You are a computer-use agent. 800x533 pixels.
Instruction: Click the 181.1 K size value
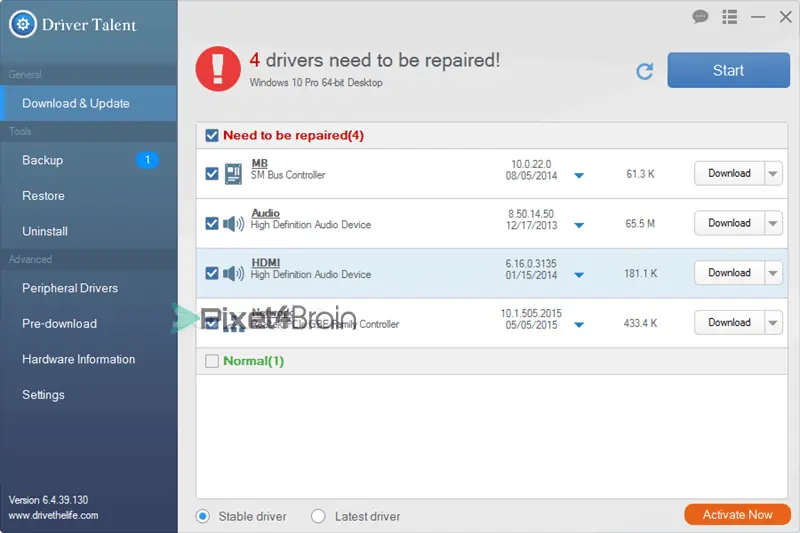640,273
